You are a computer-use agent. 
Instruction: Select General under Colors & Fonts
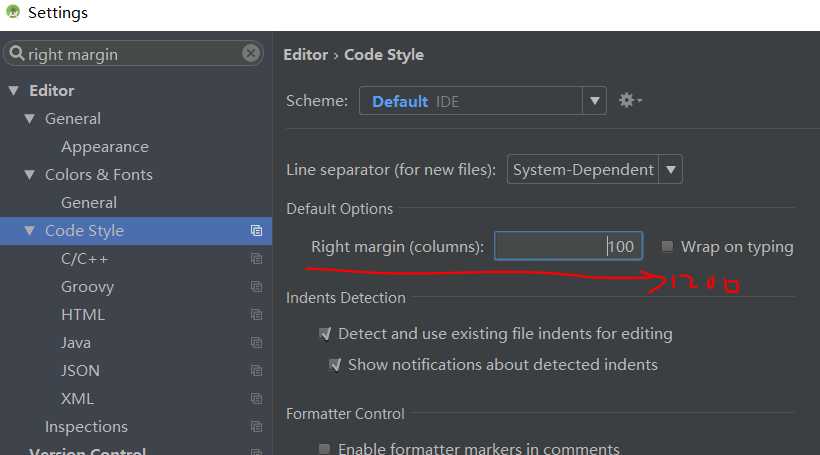[x=88, y=203]
